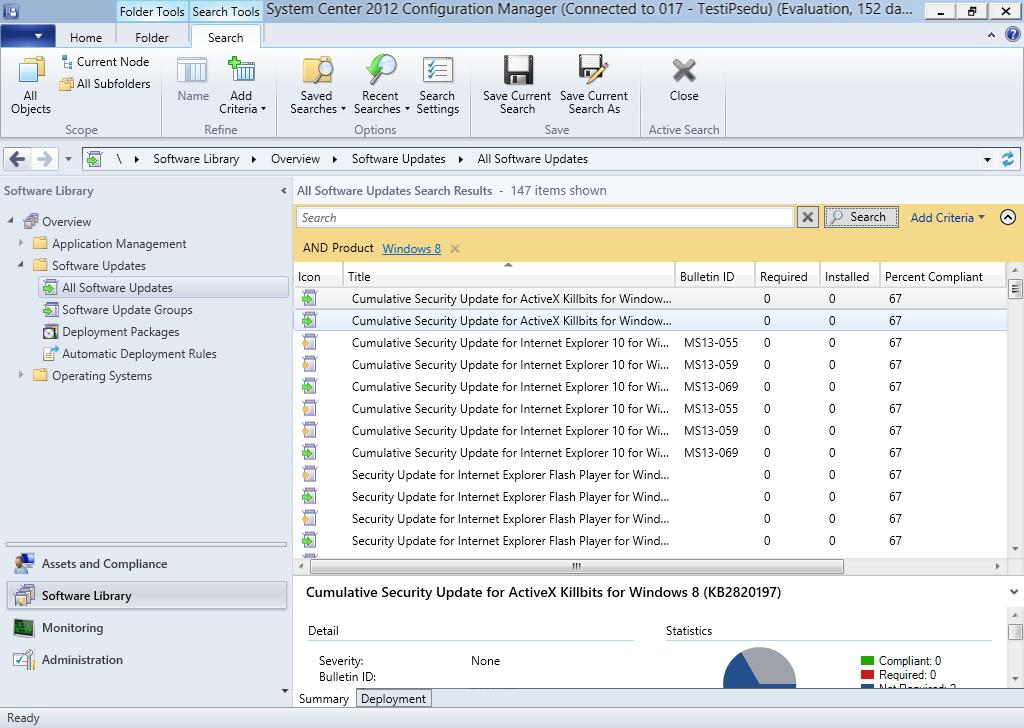This screenshot has height=728, width=1024.
Task: Open the address bar history dropdown
Action: [x=987, y=159]
